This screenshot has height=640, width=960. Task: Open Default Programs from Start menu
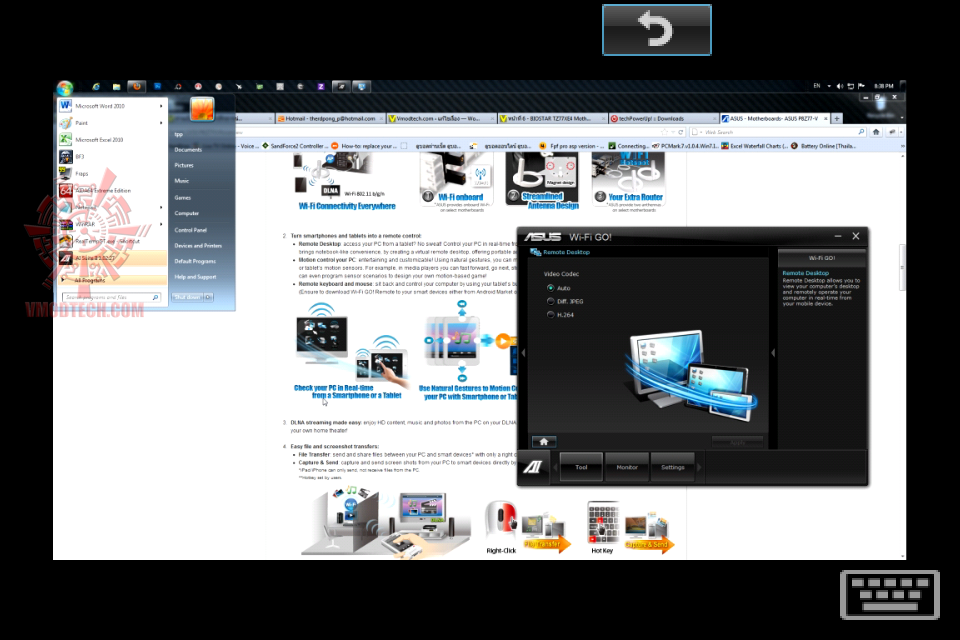click(x=195, y=261)
